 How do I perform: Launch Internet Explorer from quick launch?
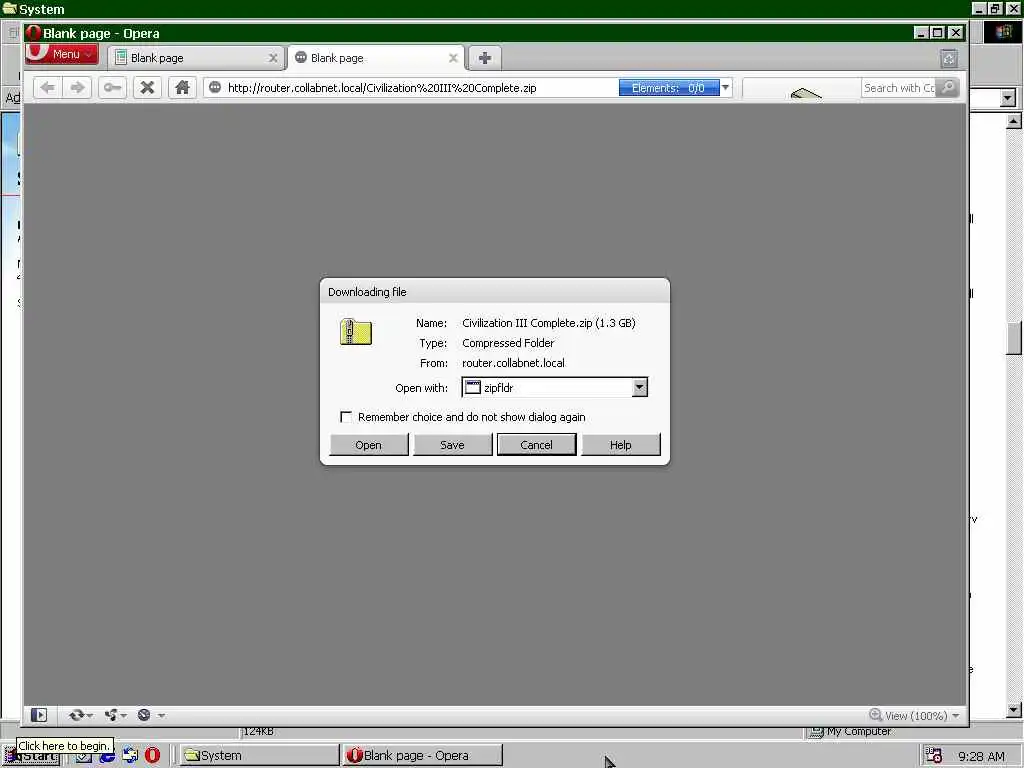(x=107, y=756)
